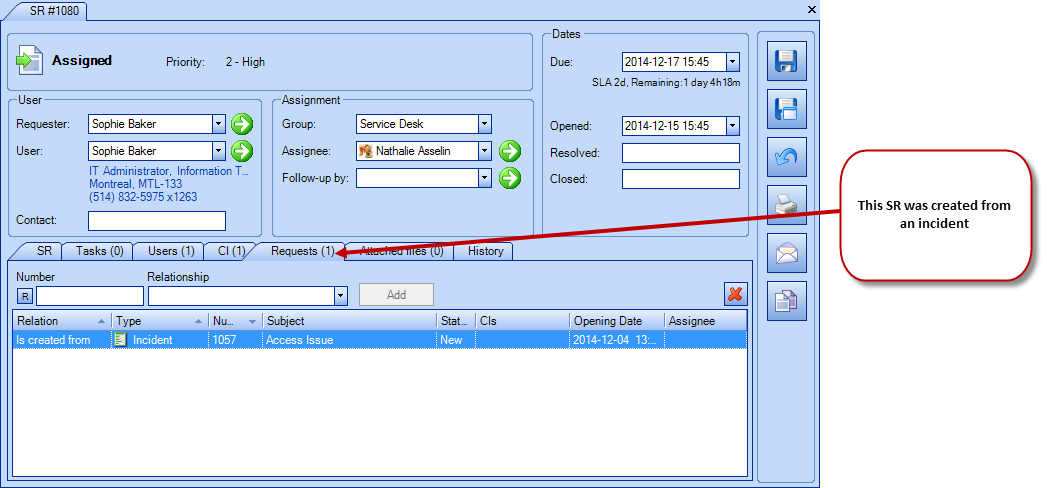Toggle the R button beside Number field
The image size is (1047, 488).
click(25, 296)
